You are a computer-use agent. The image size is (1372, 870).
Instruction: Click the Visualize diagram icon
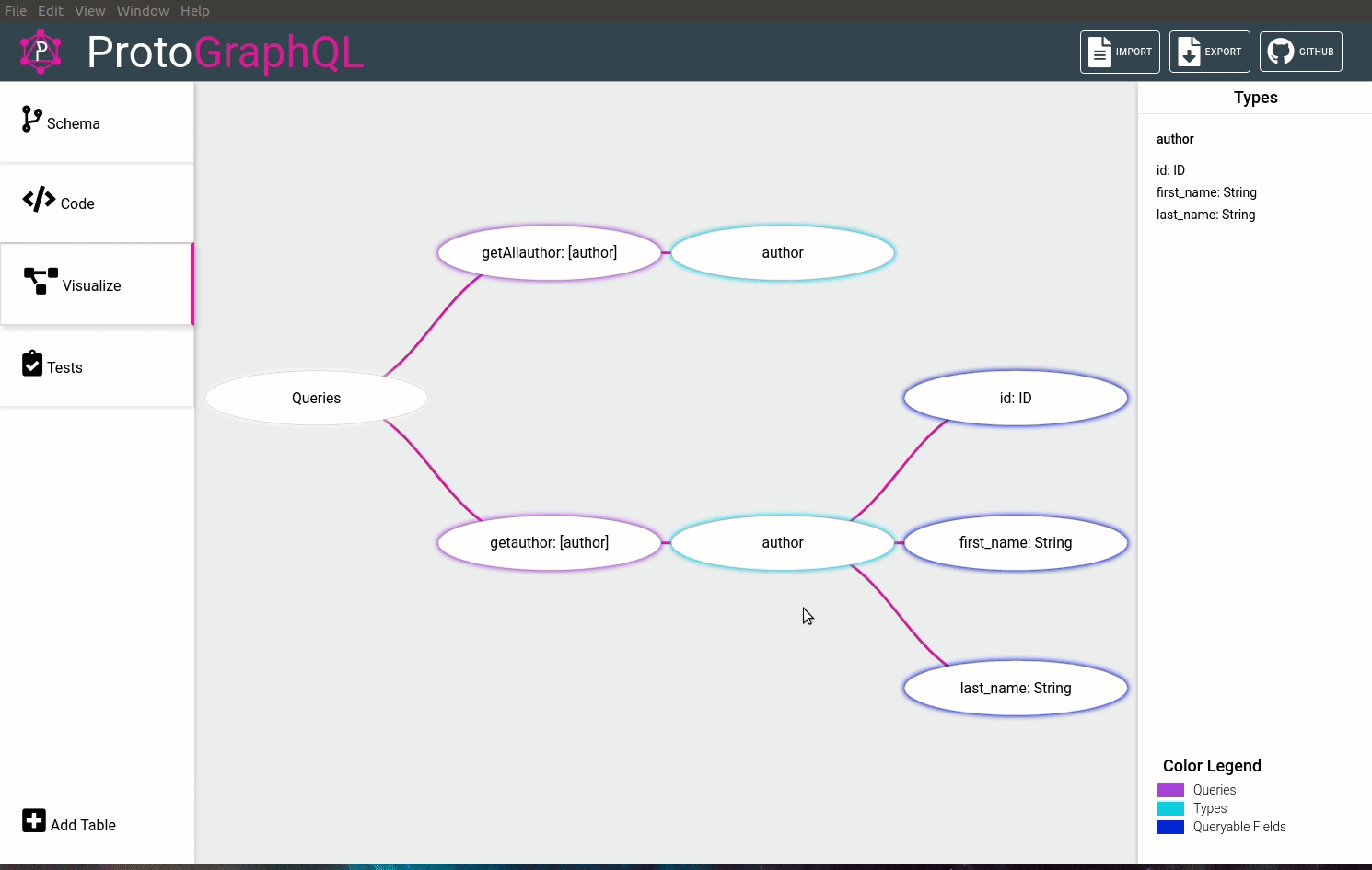(x=41, y=281)
